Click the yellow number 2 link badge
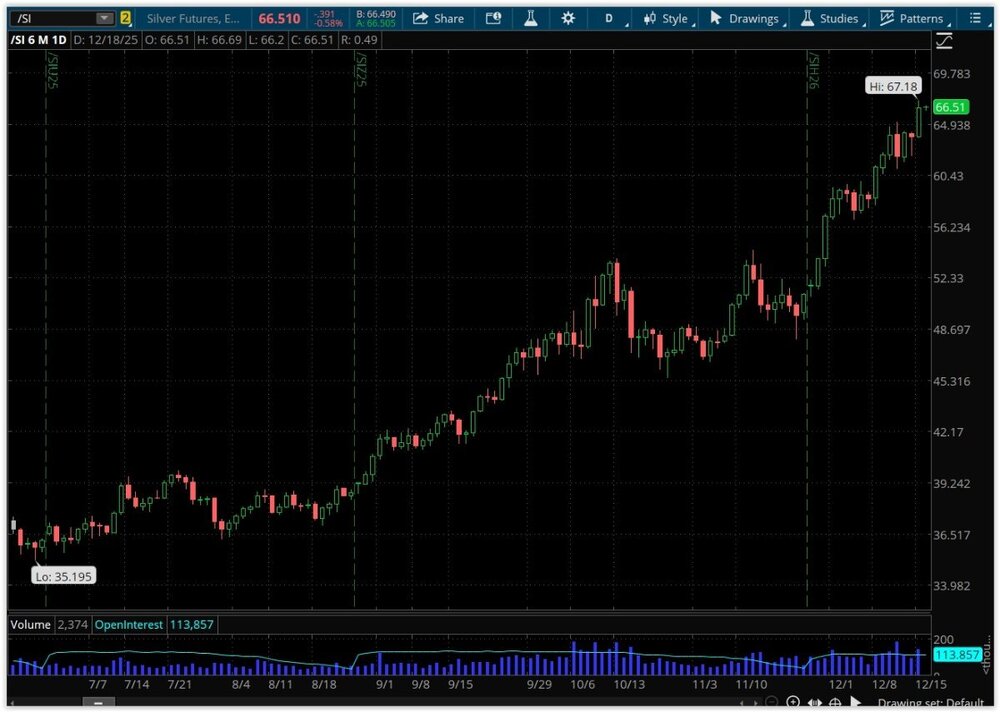 (125, 18)
